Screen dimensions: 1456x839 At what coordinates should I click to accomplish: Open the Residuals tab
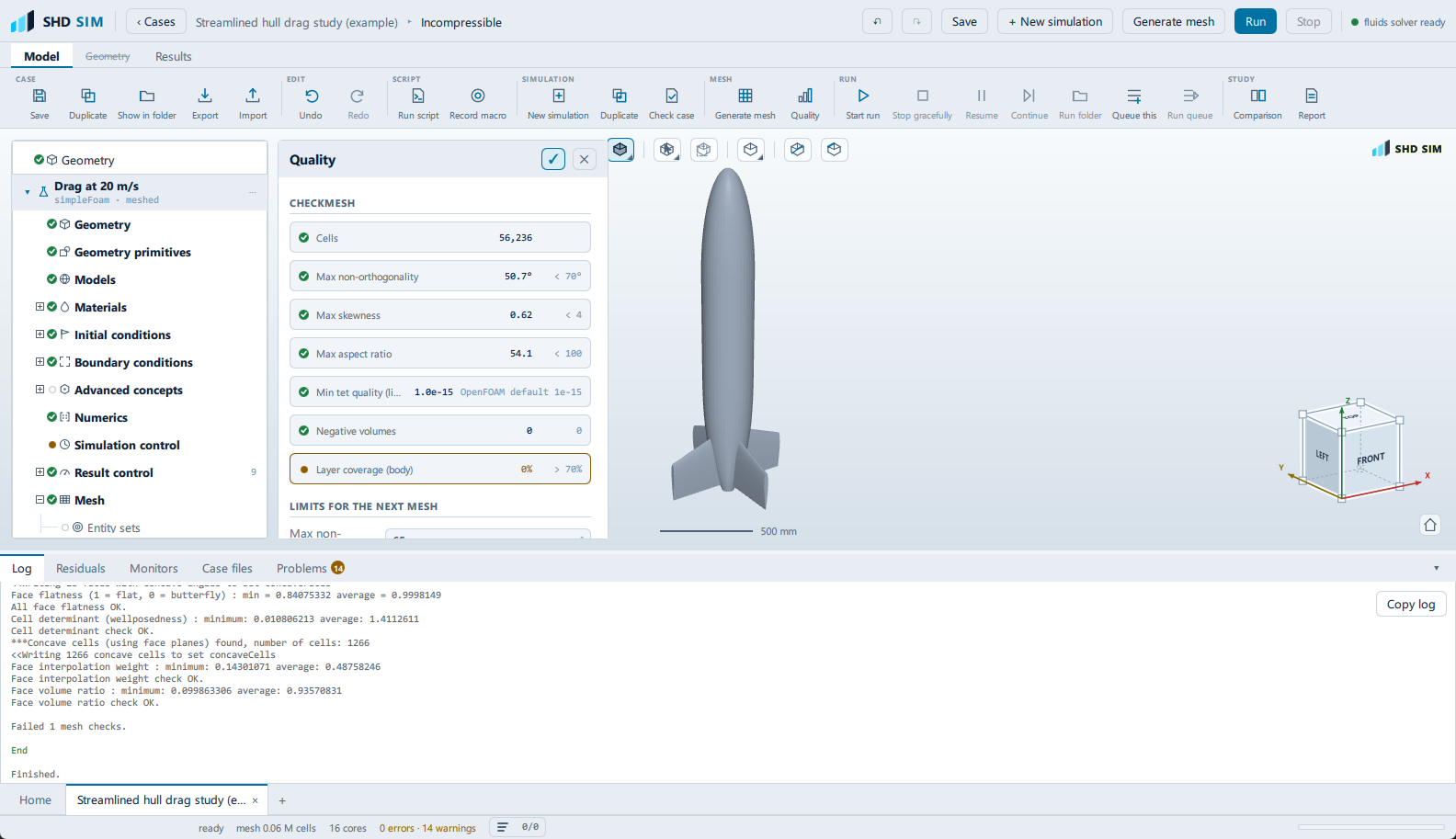tap(81, 568)
